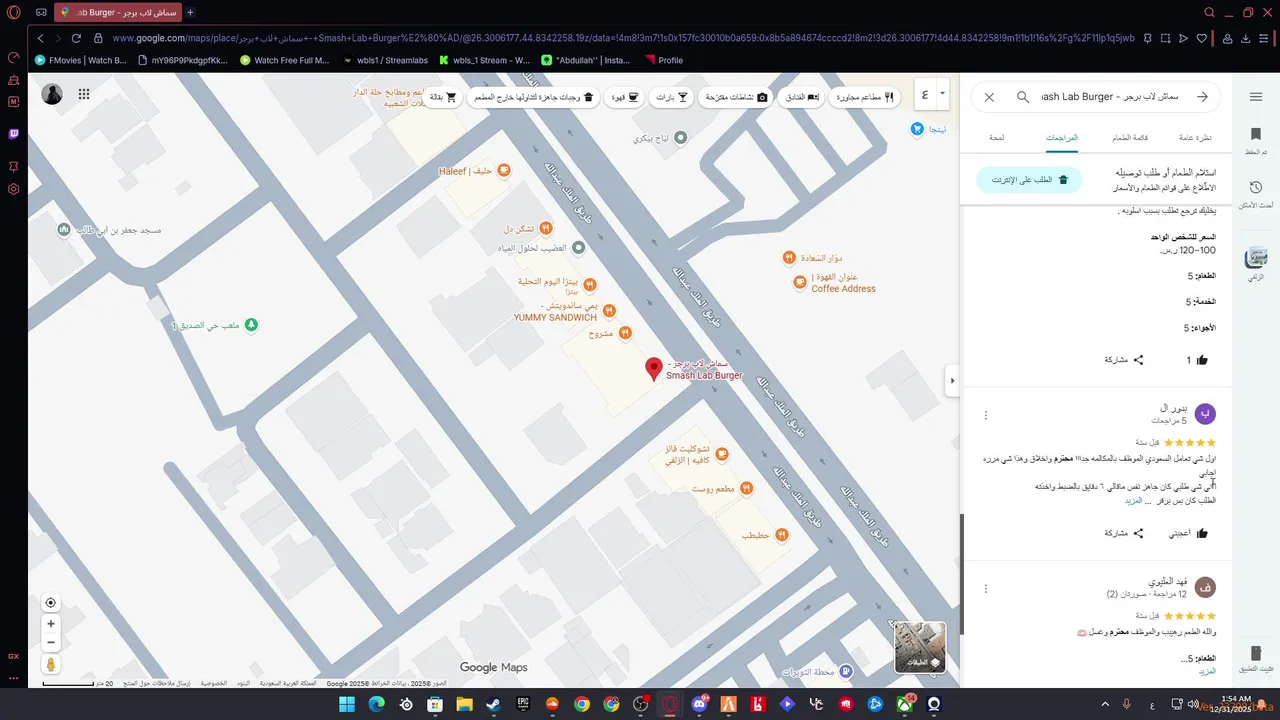This screenshot has width=1280, height=720.
Task: Click the الخصوصية privacy link in footer
Action: tap(213, 683)
